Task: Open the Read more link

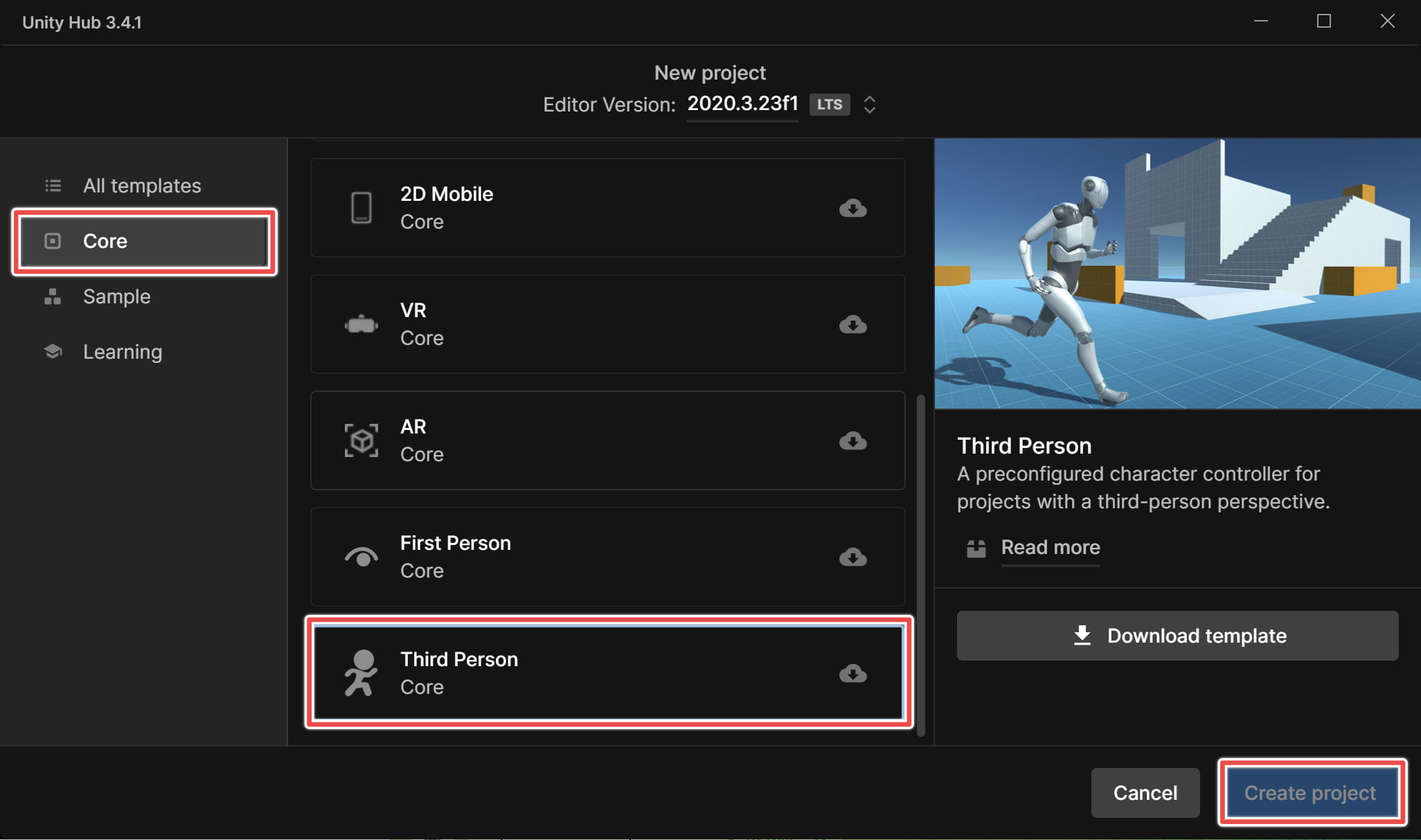Action: click(1051, 548)
